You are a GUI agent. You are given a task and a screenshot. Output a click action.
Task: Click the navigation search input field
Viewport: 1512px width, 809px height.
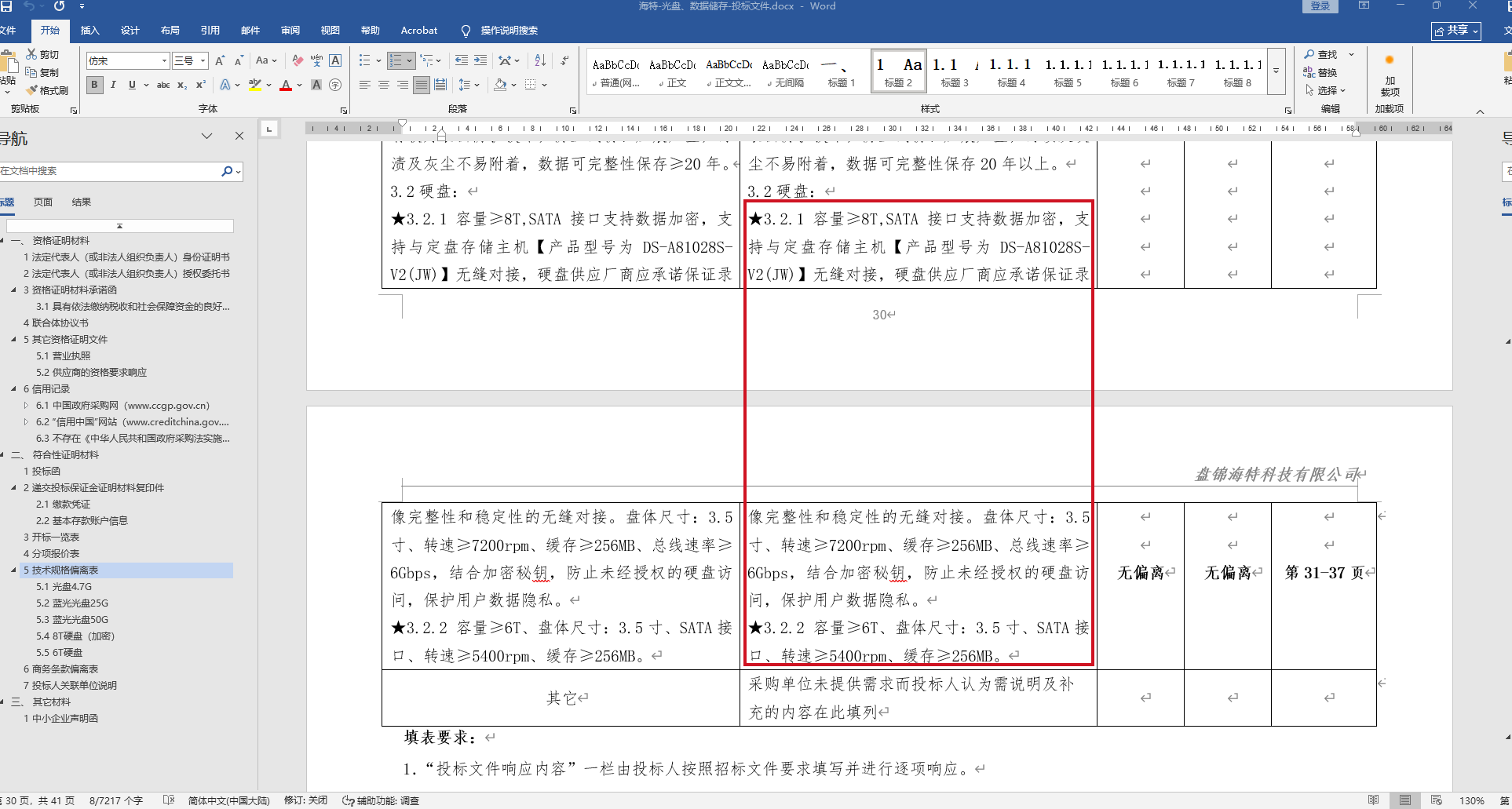[110, 171]
